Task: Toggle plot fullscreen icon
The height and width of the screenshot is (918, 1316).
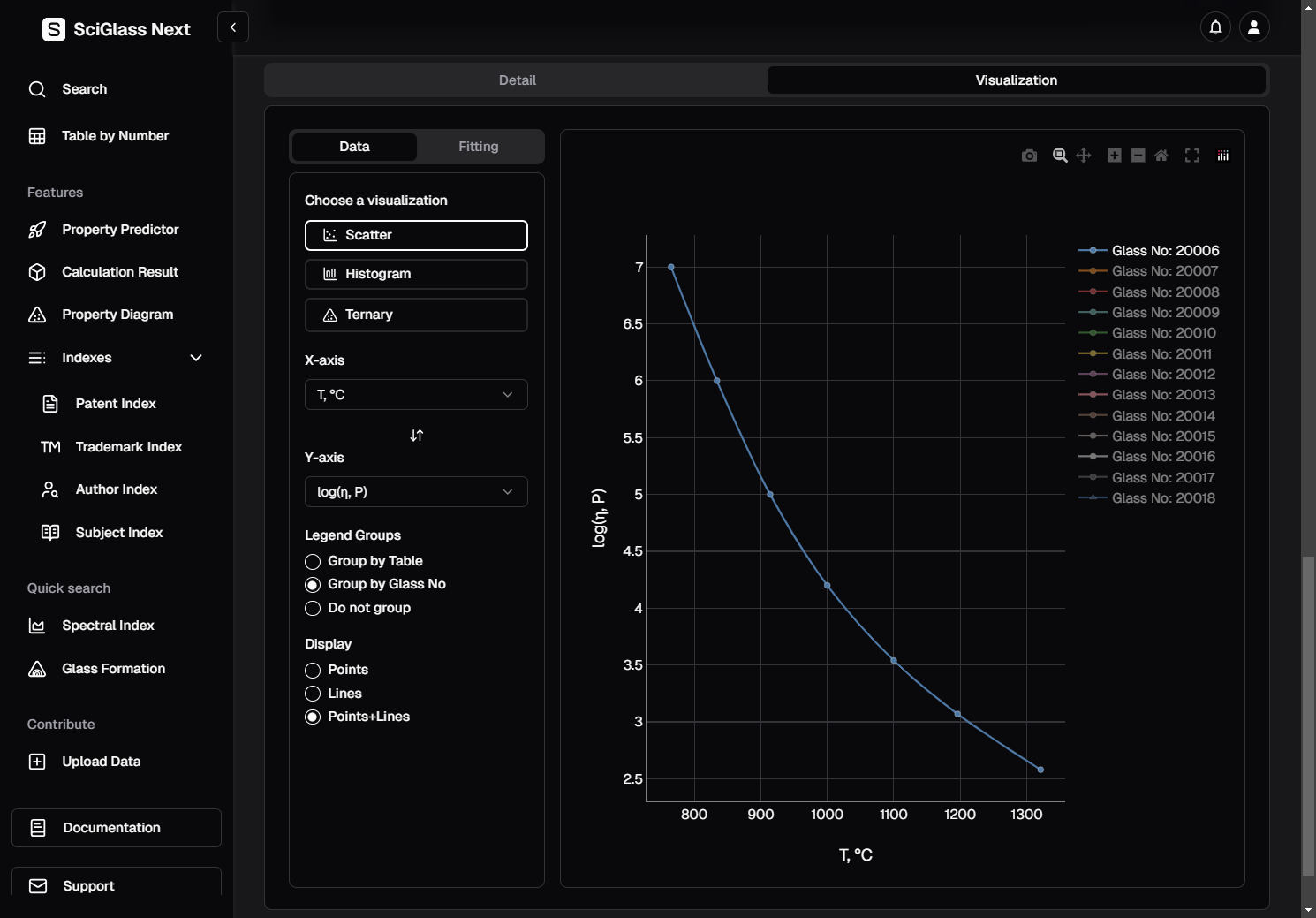Action: (x=1192, y=156)
